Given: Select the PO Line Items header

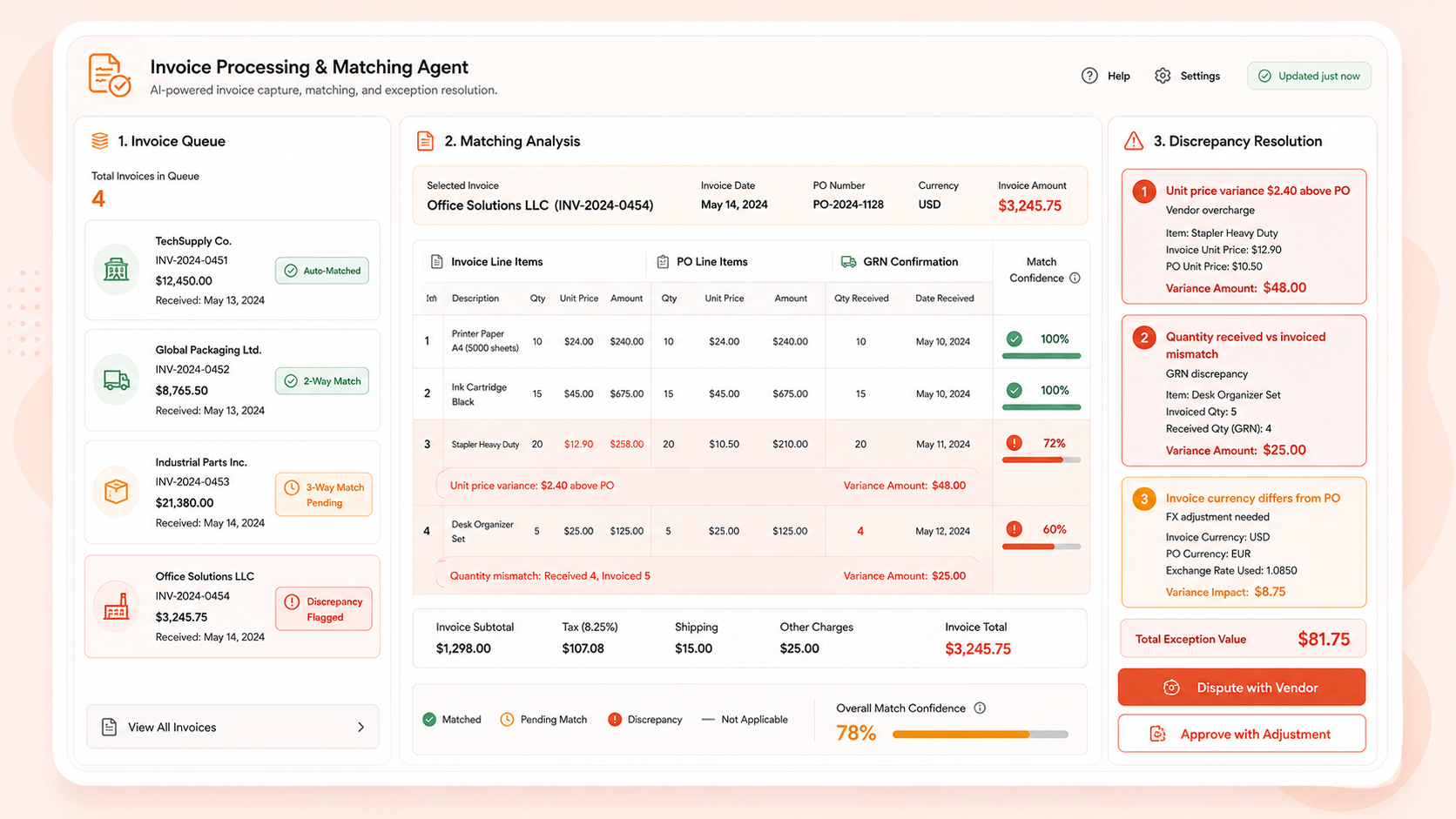Looking at the screenshot, I should (711, 262).
